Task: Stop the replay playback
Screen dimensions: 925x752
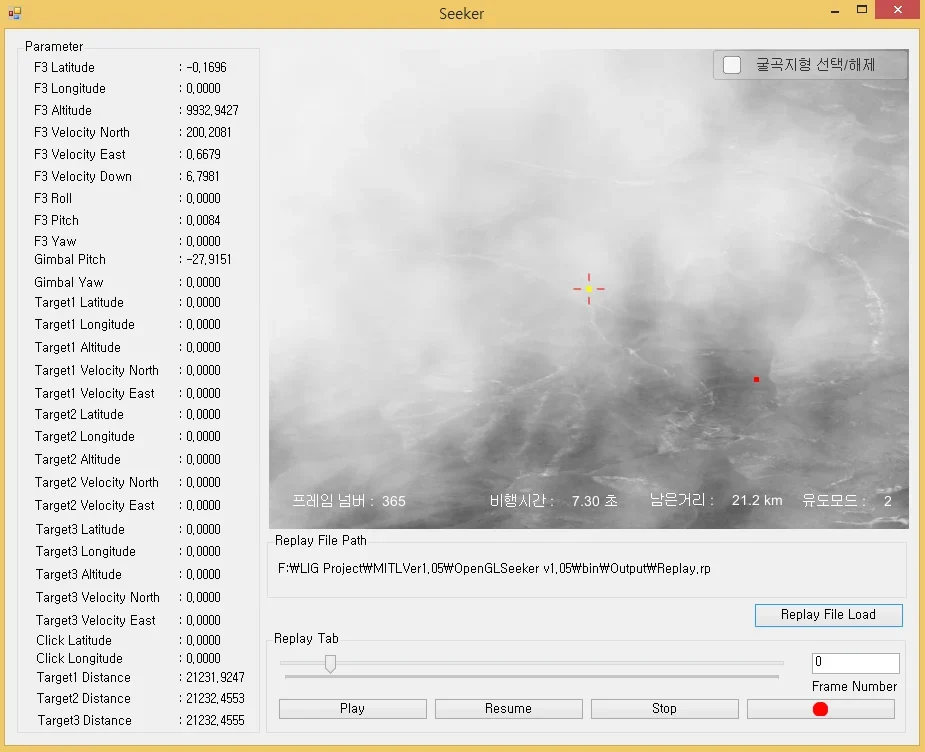Action: 664,708
